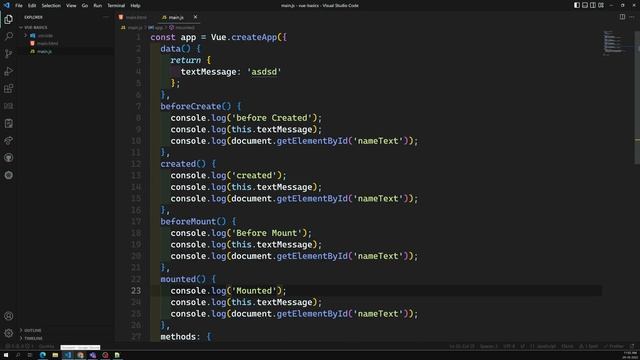
Task: Click the split editor right icon
Action: [622, 17]
